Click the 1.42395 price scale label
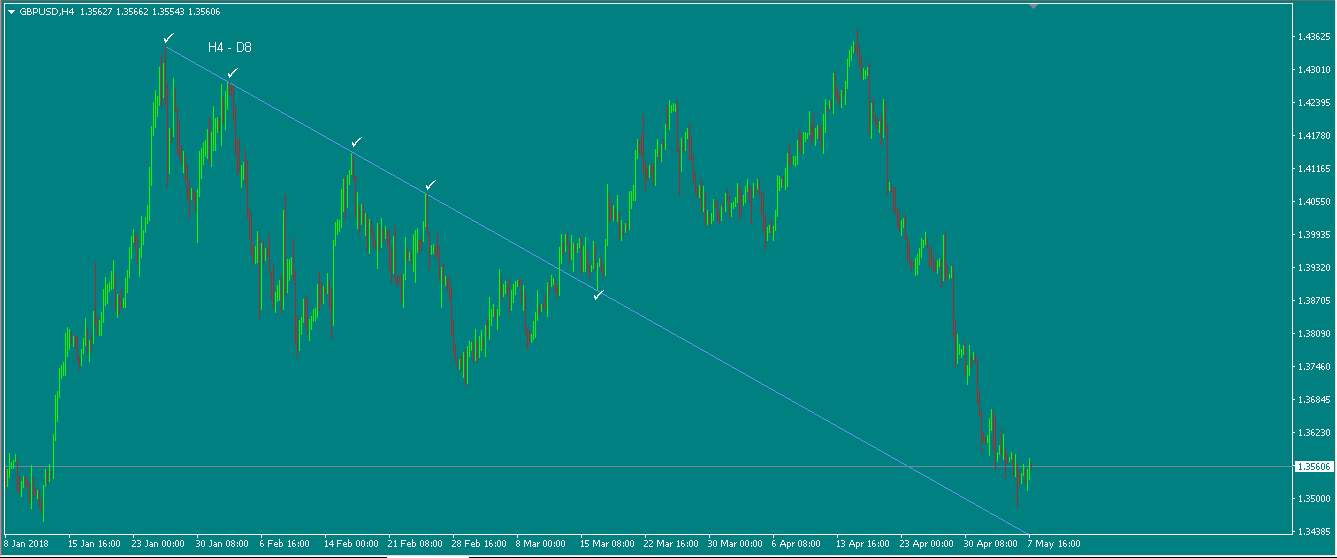1337x558 pixels. pyautogui.click(x=1313, y=103)
